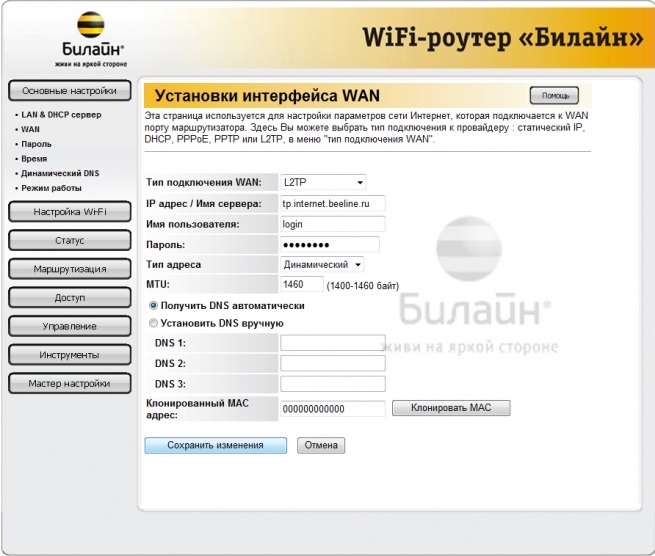
Task: Click the DNS 1 input field
Action: pyautogui.click(x=333, y=343)
